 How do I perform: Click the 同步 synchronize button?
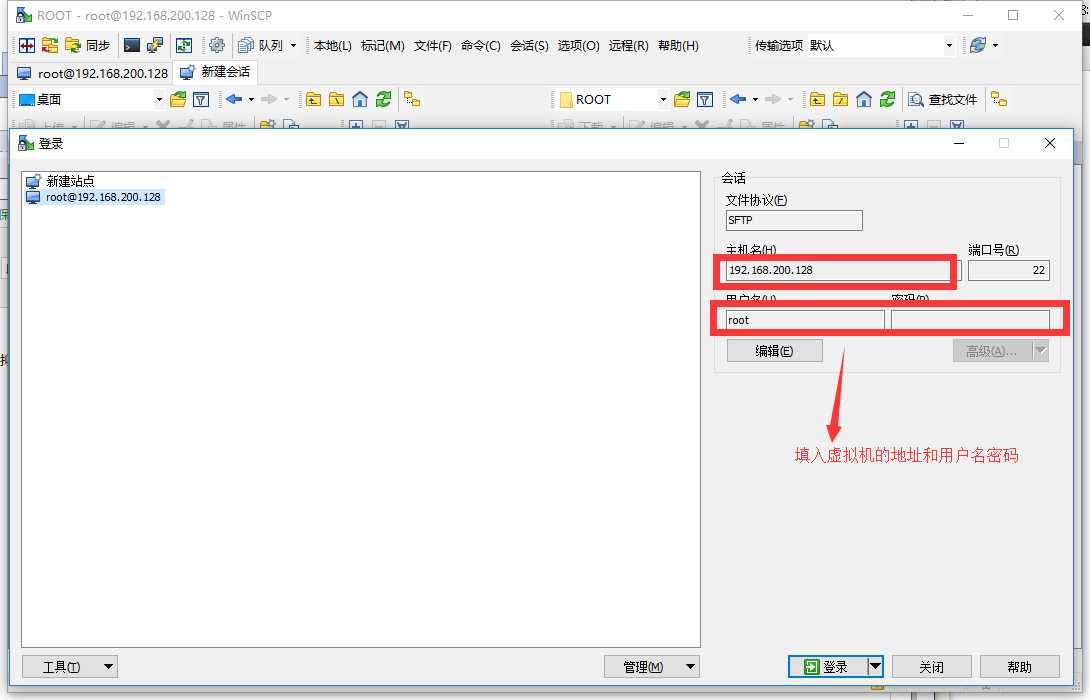coord(88,45)
